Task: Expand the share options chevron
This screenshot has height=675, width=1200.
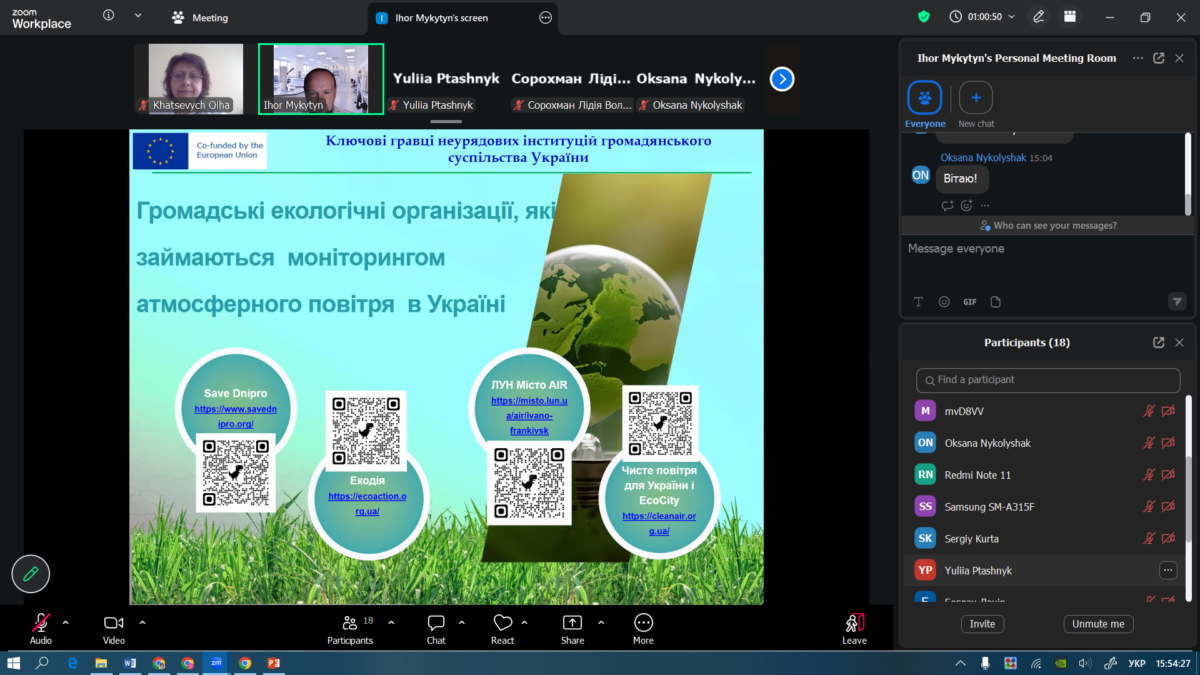Action: pos(601,623)
